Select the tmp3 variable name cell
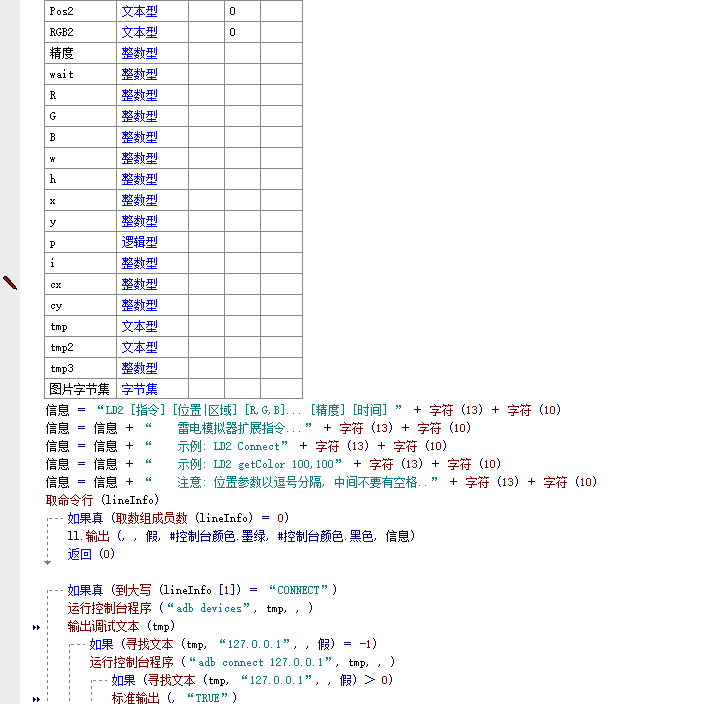708x704 pixels. [x=80, y=368]
